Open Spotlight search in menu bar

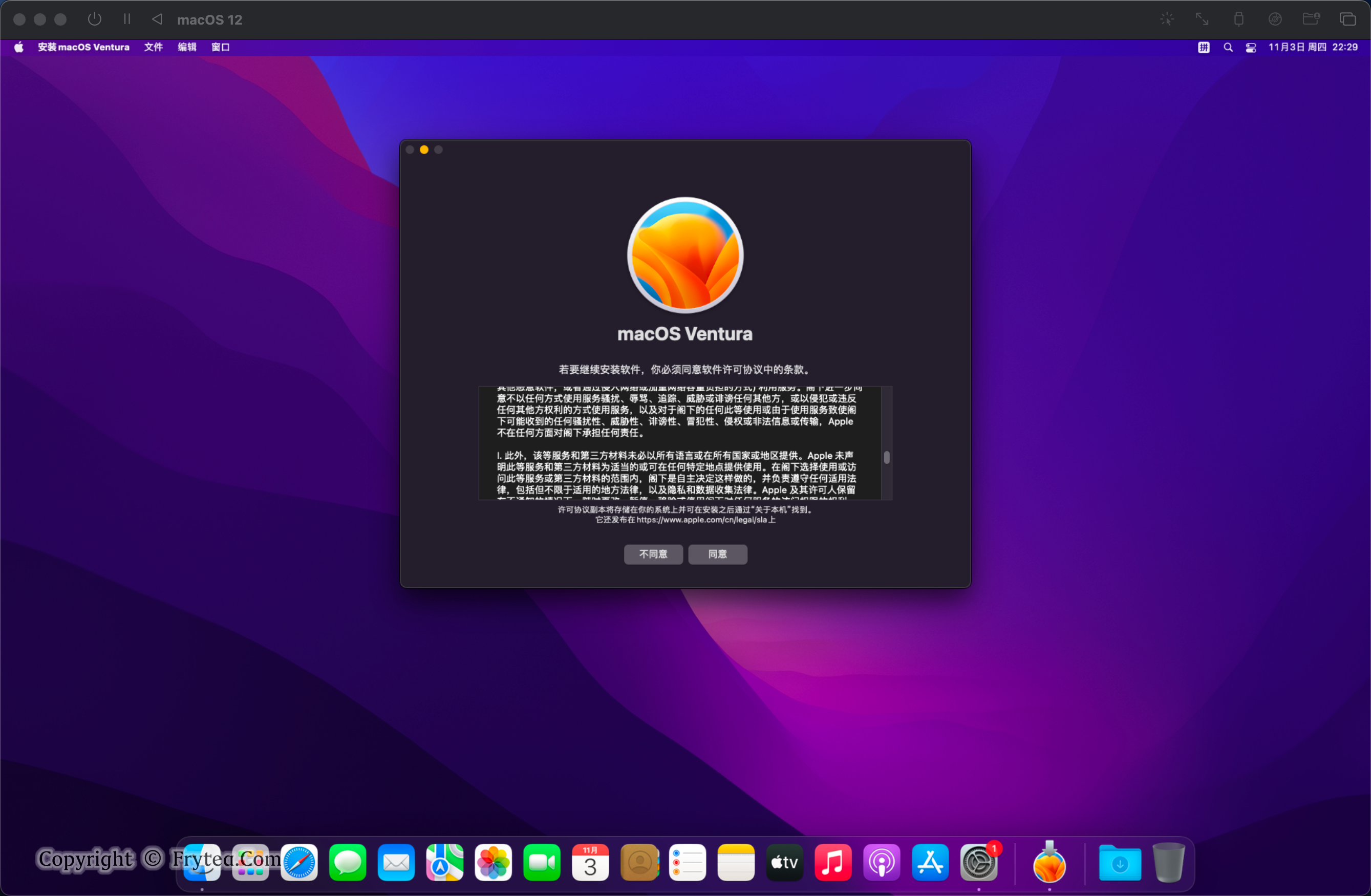tap(1228, 47)
